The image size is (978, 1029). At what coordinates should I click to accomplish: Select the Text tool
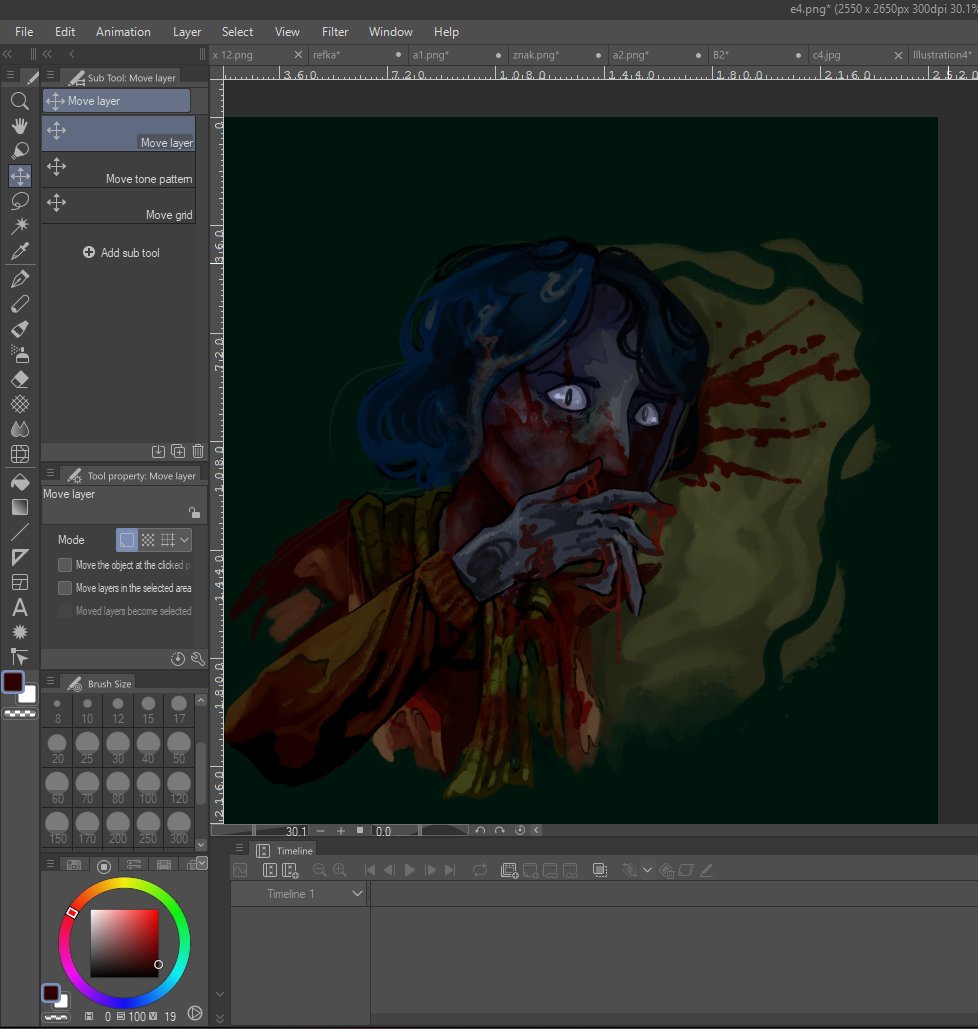click(x=20, y=607)
